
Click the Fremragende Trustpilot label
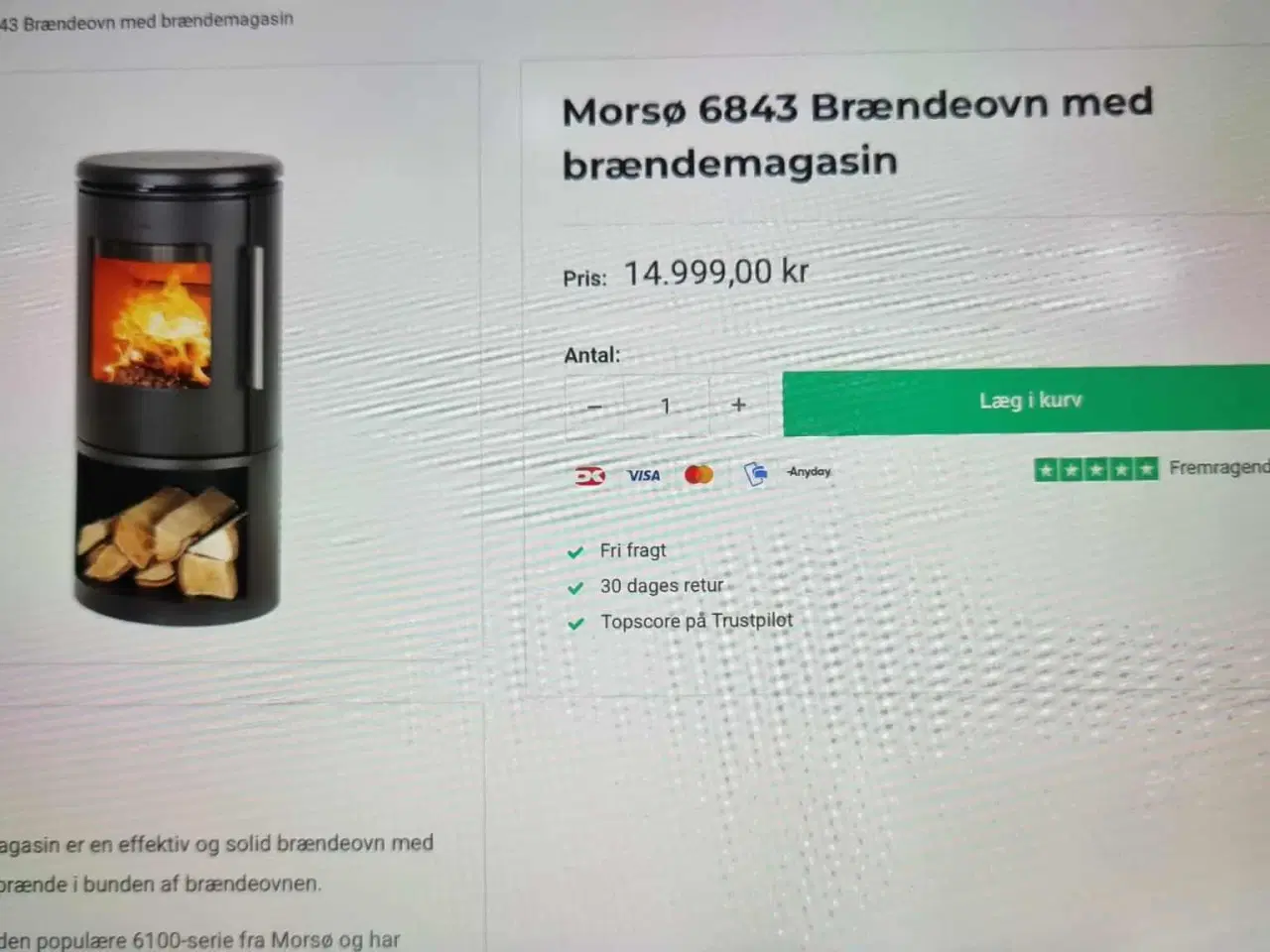1219,467
